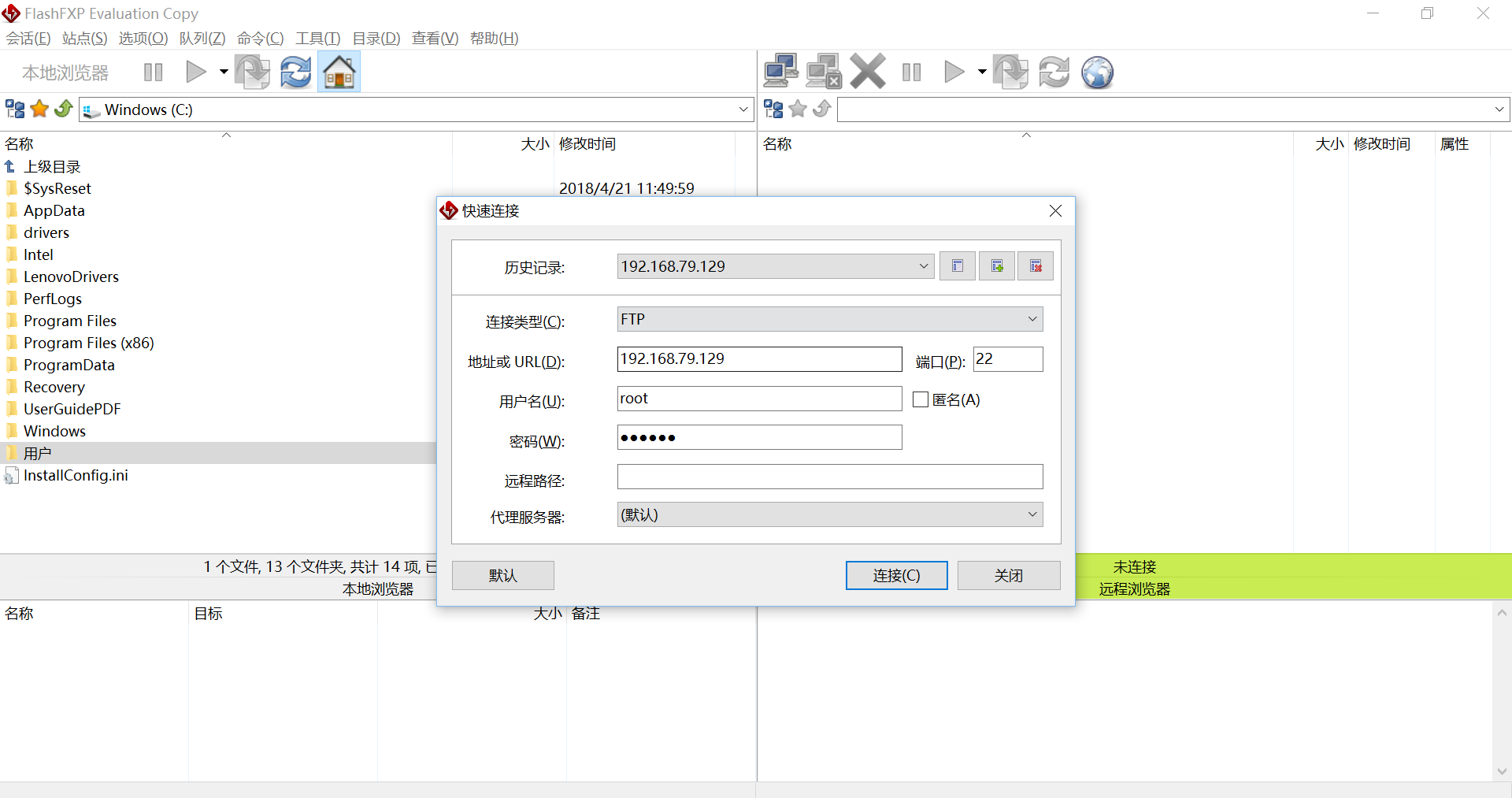Click the remote parent directory arrow icon
Screen dimensions: 1512x798
[822, 109]
